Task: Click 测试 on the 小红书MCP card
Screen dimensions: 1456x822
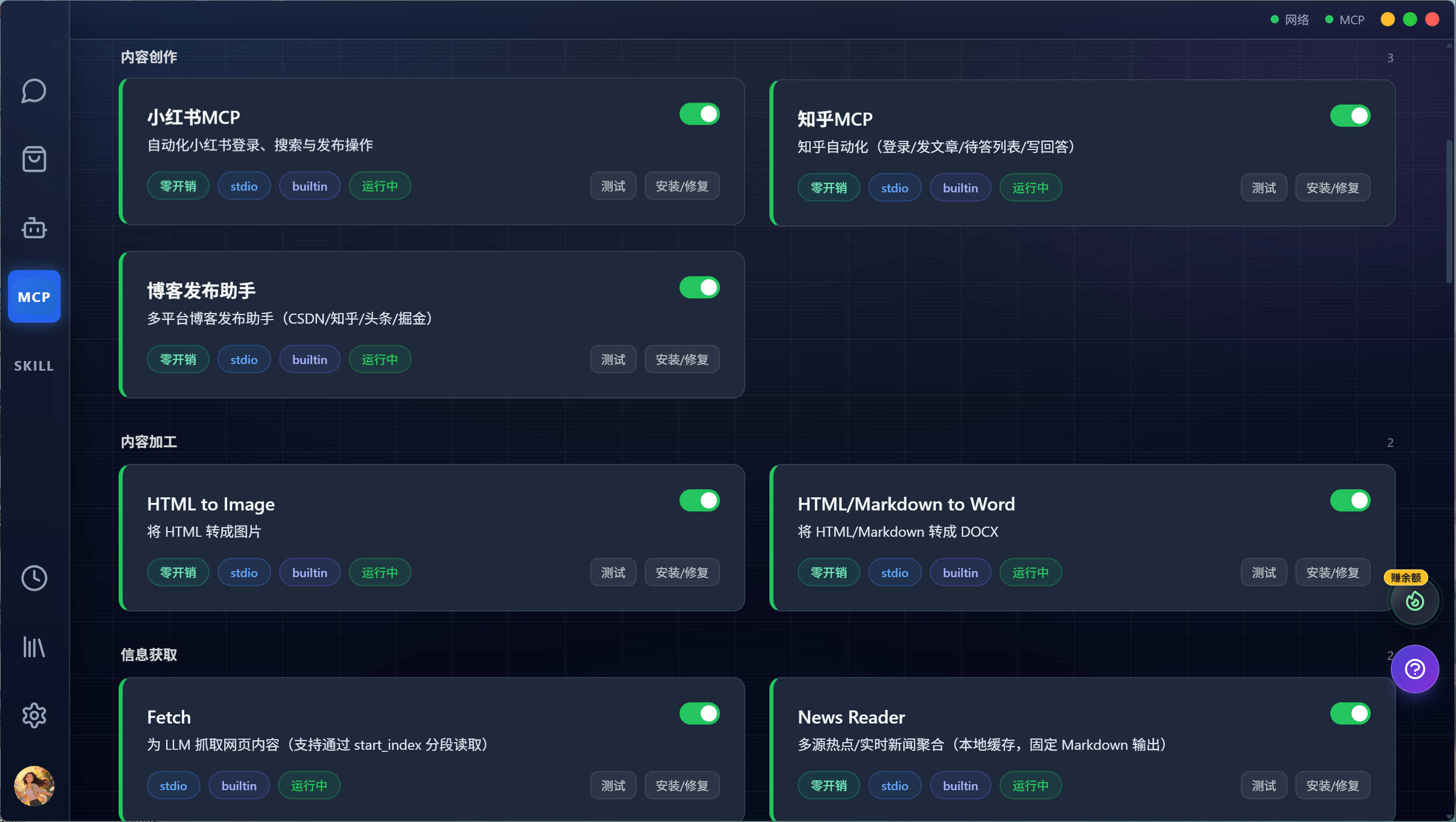Action: [x=613, y=186]
